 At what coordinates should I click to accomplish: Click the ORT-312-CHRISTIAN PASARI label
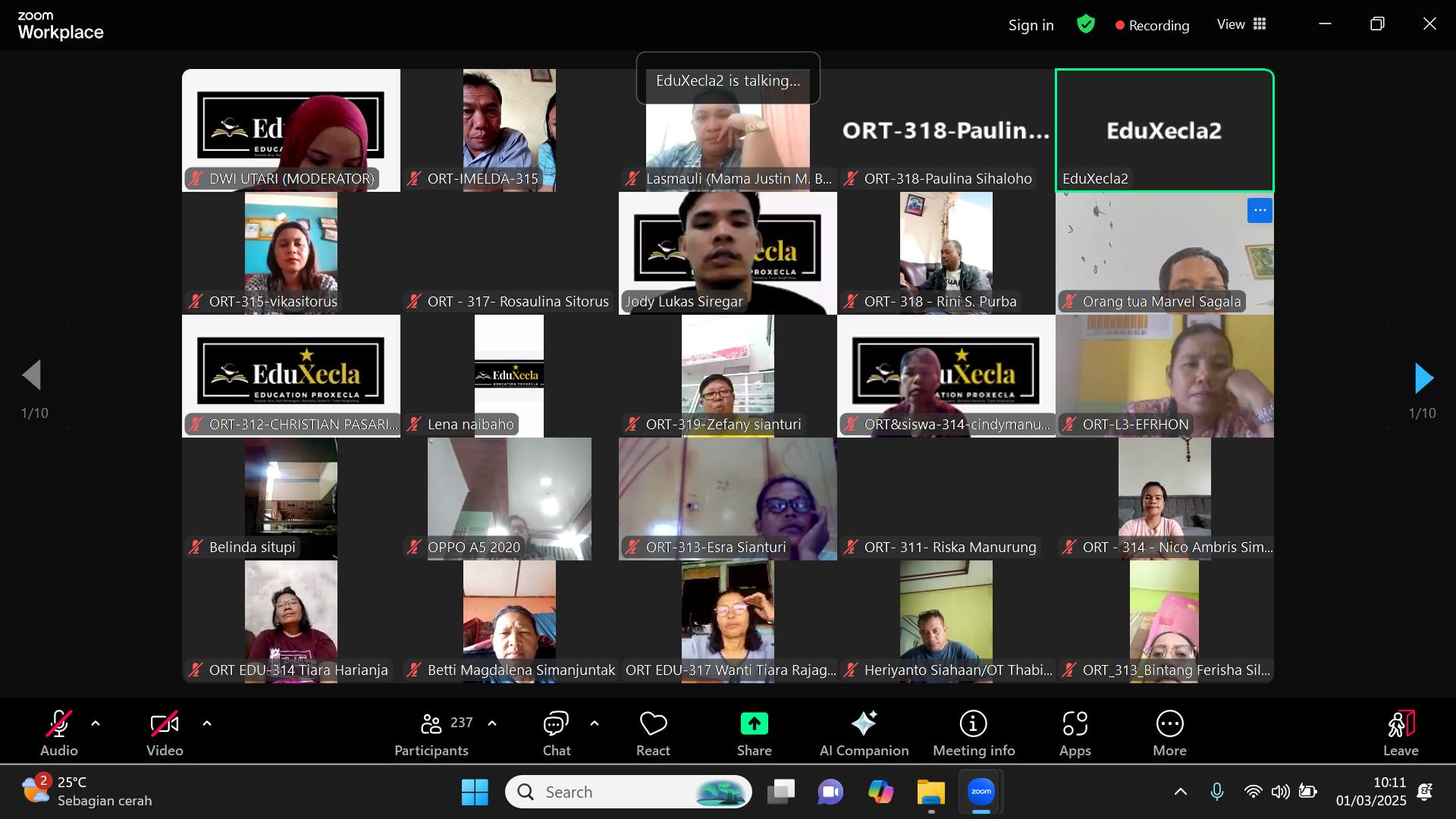(x=303, y=425)
